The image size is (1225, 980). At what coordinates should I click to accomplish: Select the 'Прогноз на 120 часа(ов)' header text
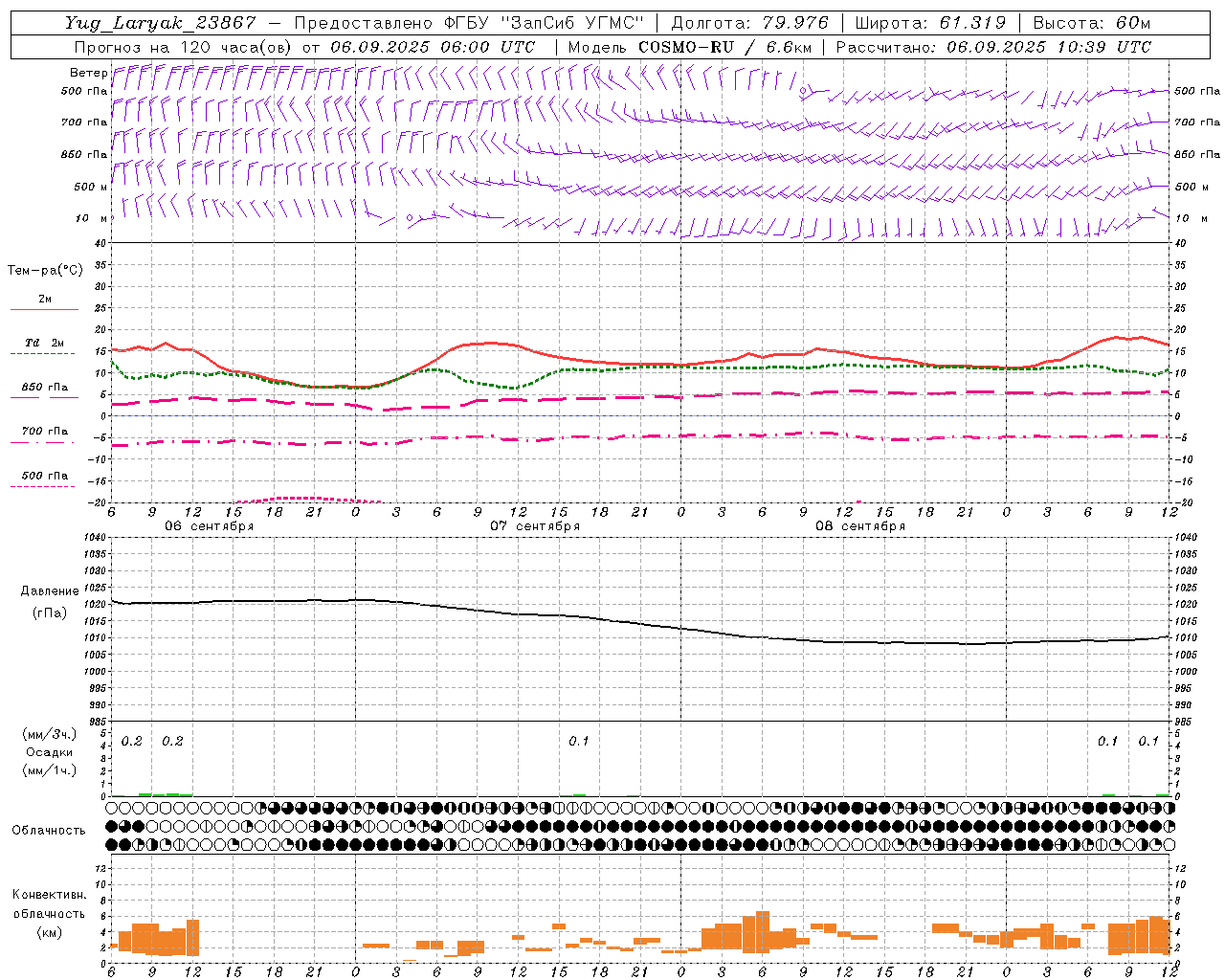pyautogui.click(x=185, y=47)
